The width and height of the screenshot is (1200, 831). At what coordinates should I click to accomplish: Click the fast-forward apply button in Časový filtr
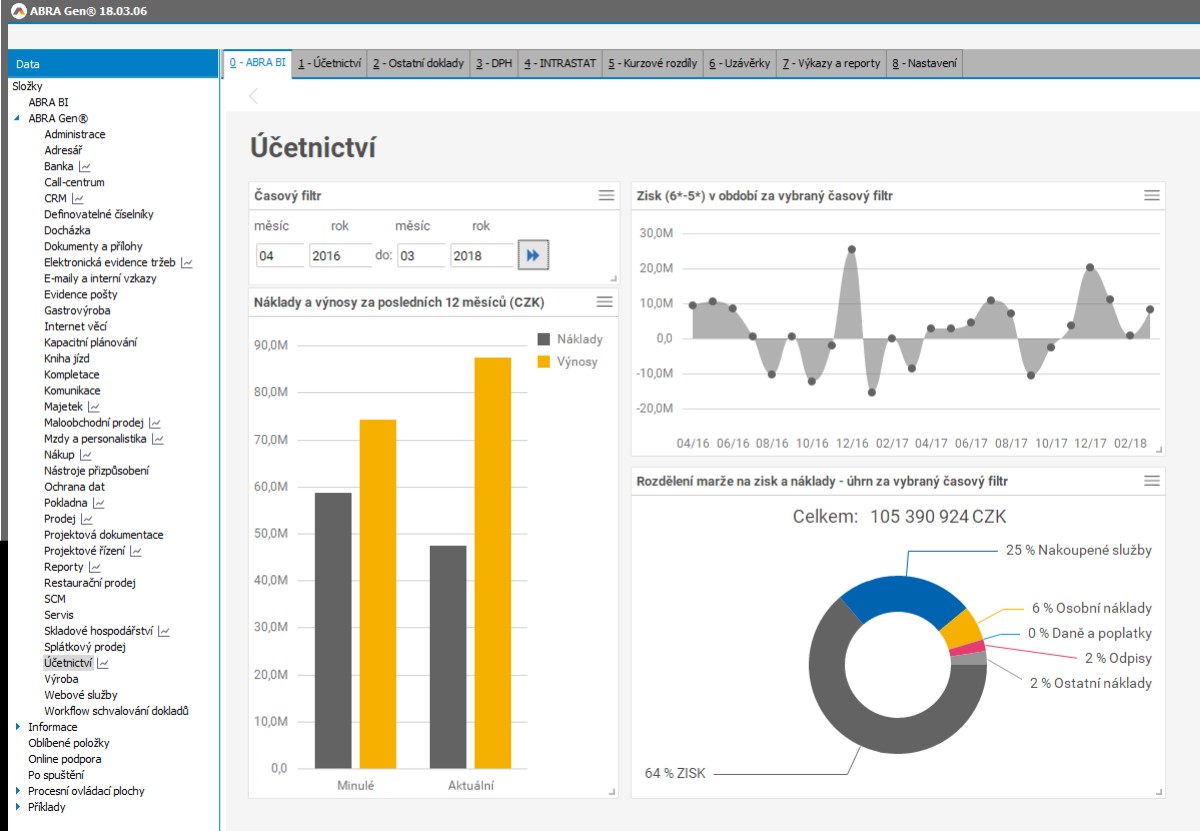coord(533,256)
